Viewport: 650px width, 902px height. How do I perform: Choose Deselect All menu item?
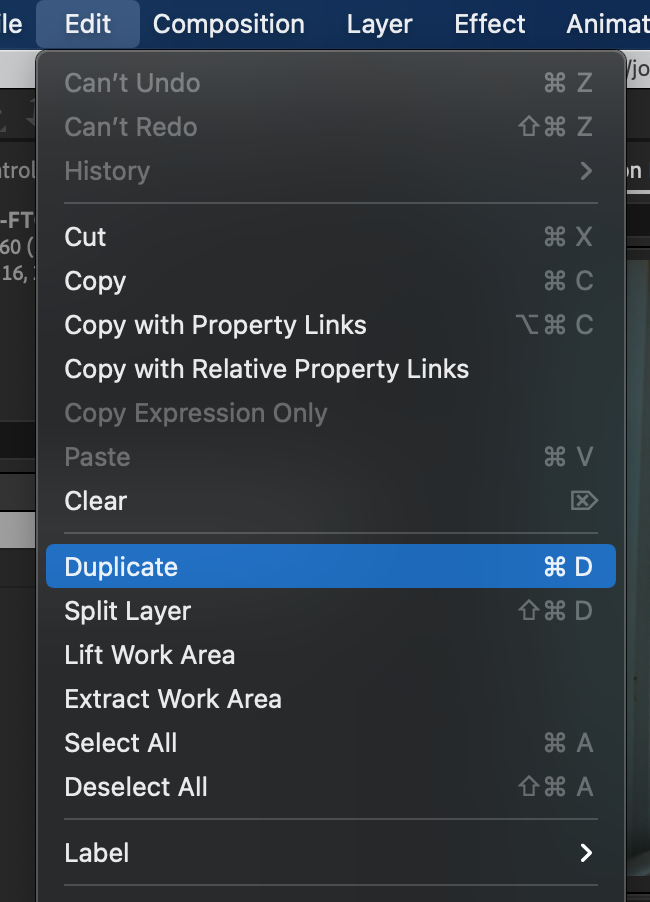[331, 787]
